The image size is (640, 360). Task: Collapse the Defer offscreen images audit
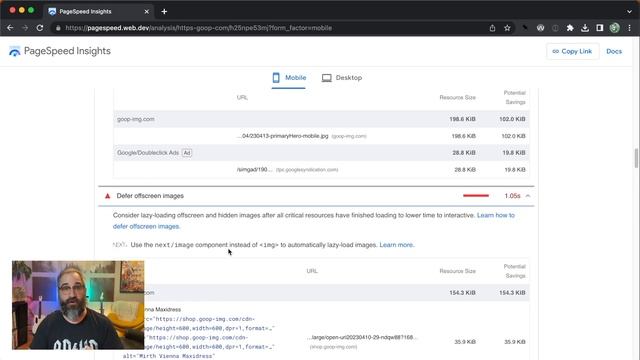(528, 196)
